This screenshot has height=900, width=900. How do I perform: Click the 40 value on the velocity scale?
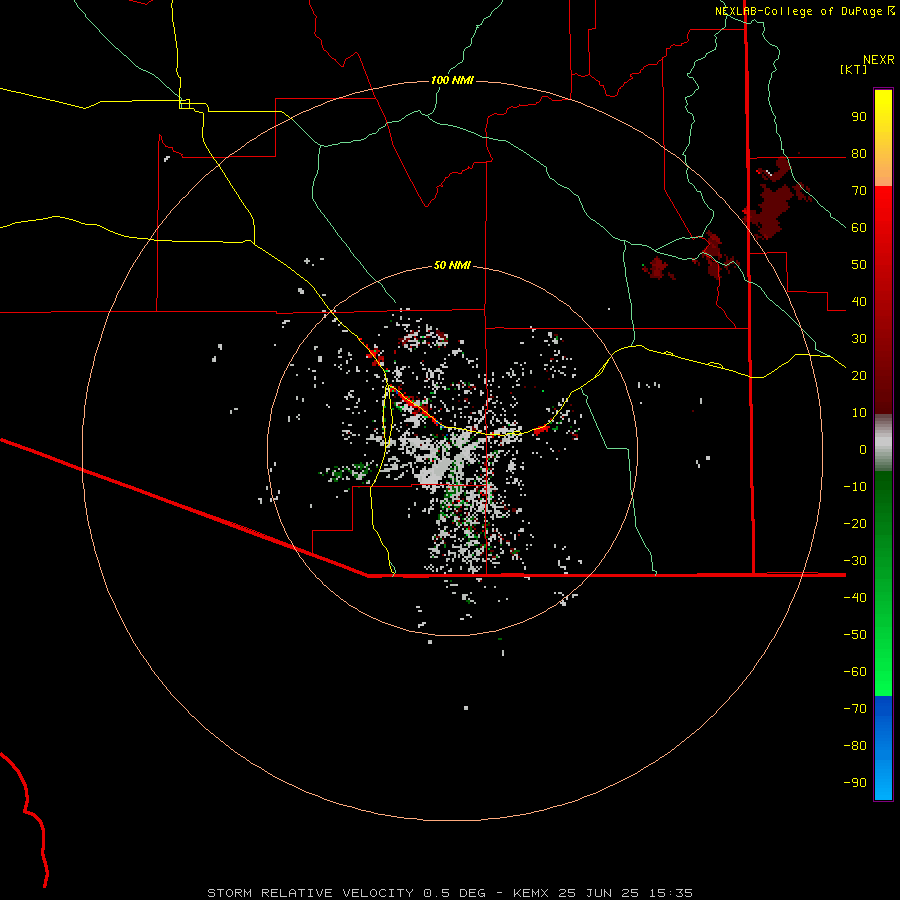pyautogui.click(x=859, y=301)
